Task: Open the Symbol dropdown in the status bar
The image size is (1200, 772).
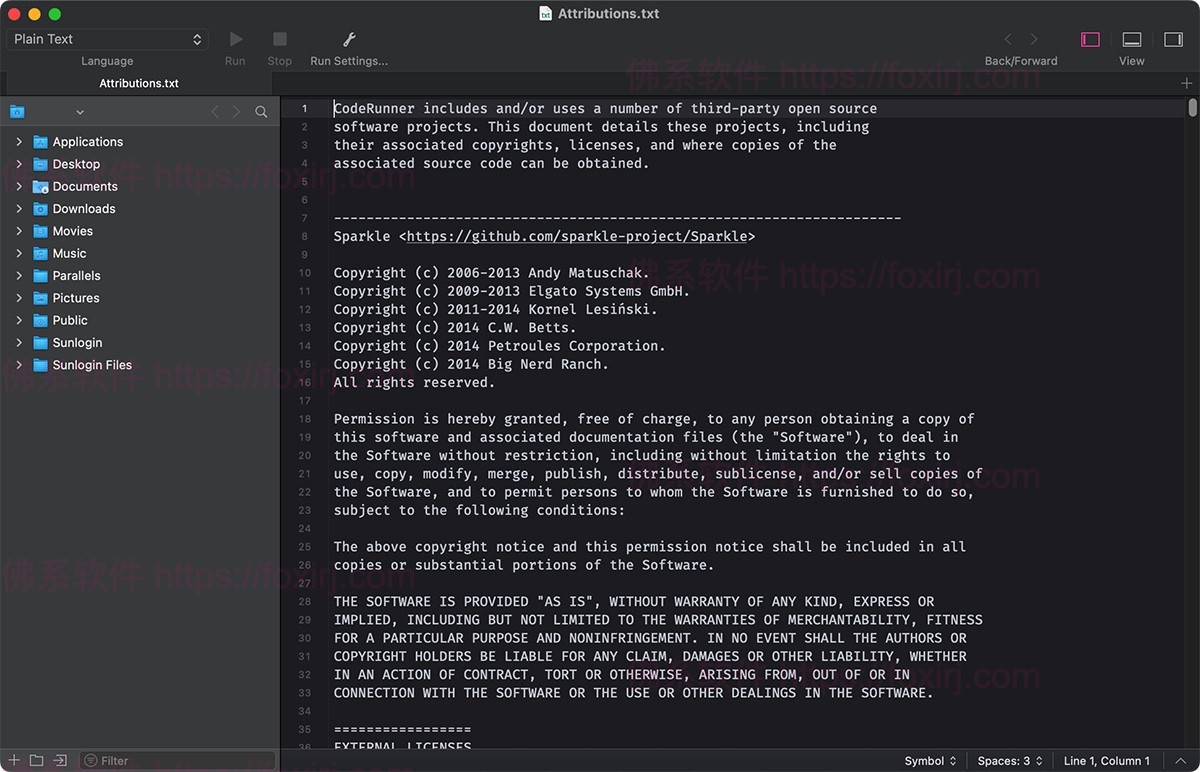Action: (928, 760)
